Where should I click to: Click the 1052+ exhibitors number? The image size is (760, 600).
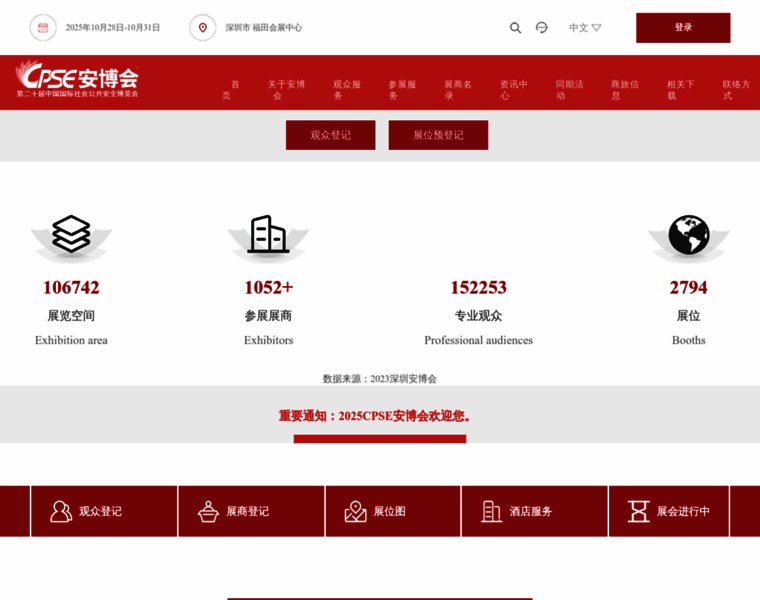coord(269,287)
